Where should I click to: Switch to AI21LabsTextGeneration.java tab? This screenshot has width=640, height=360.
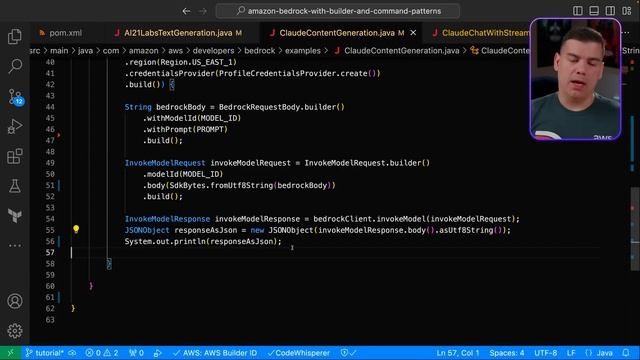(x=178, y=33)
